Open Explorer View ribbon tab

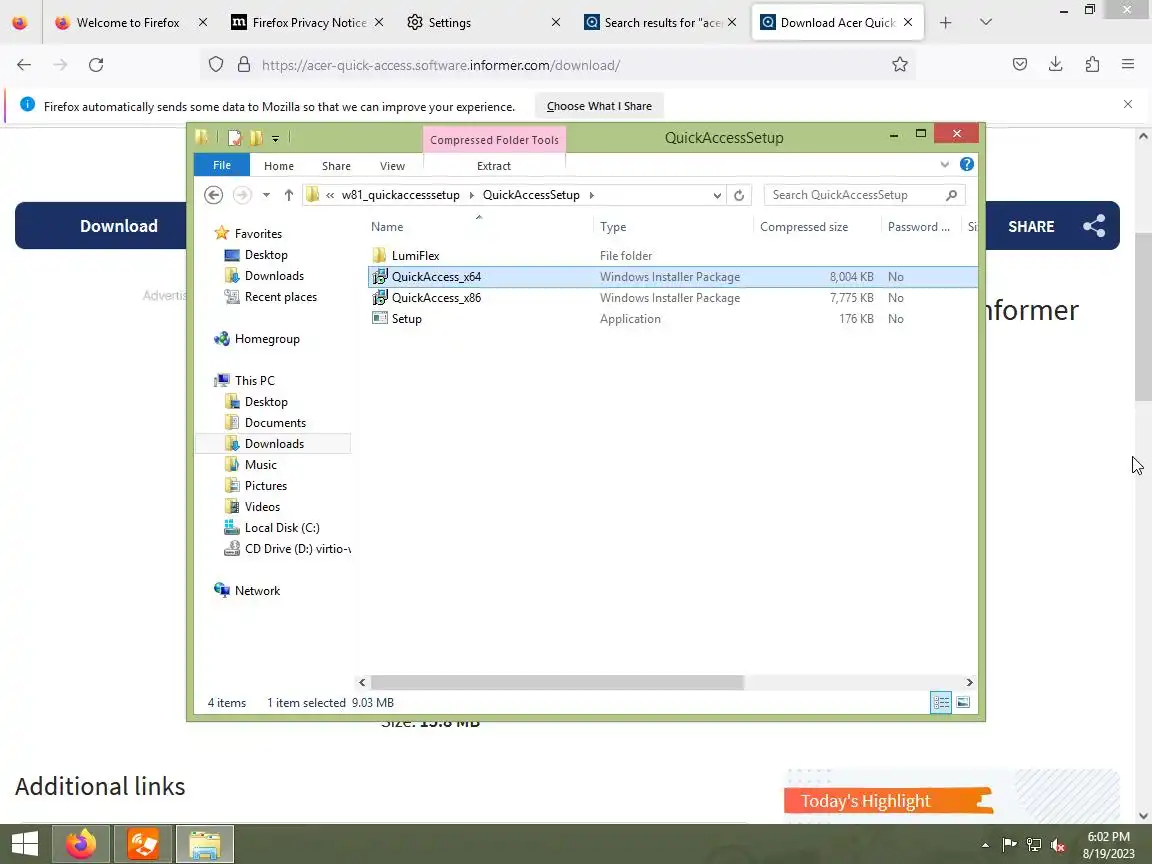[x=392, y=166]
